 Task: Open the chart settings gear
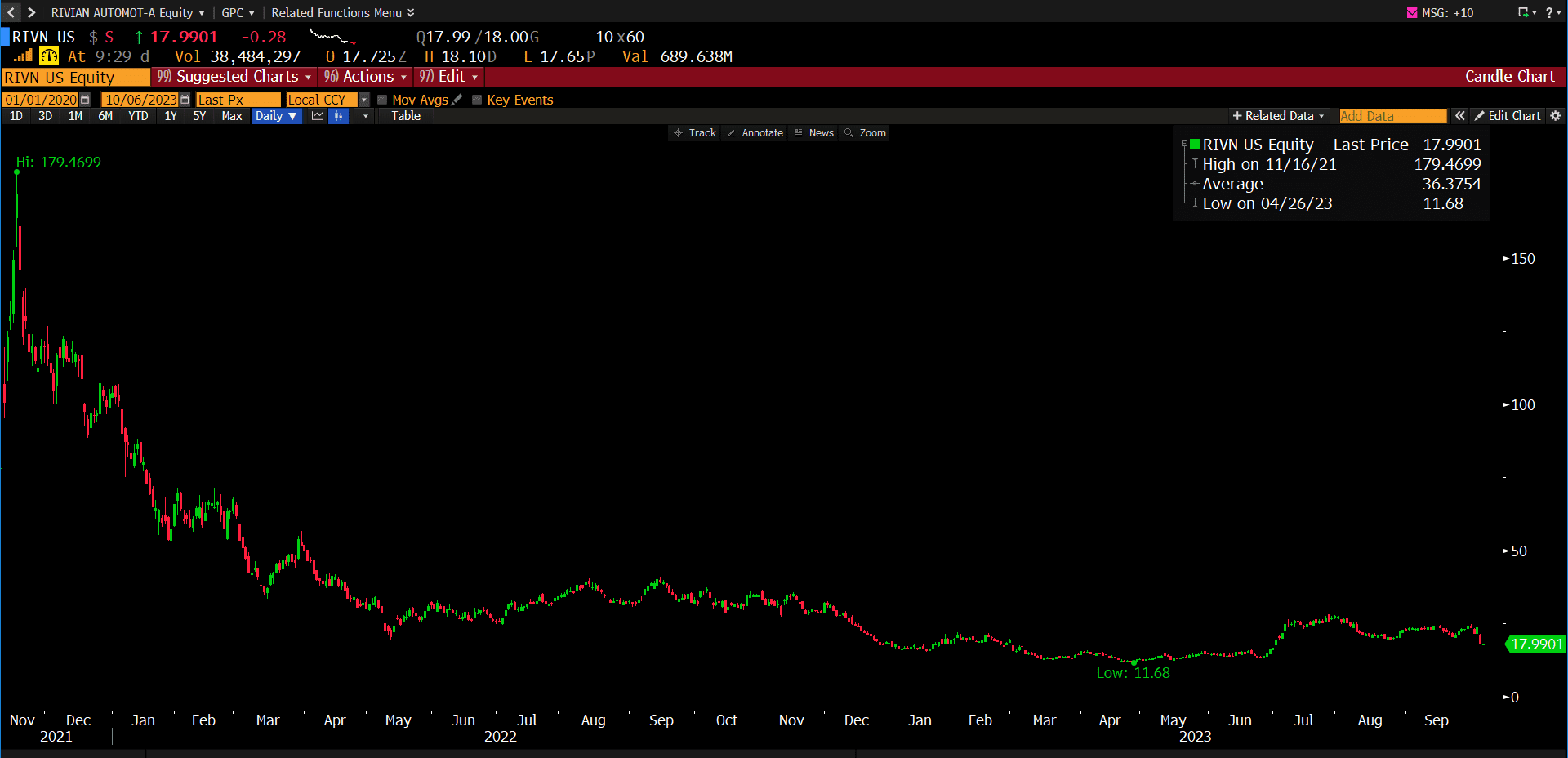(x=1555, y=116)
